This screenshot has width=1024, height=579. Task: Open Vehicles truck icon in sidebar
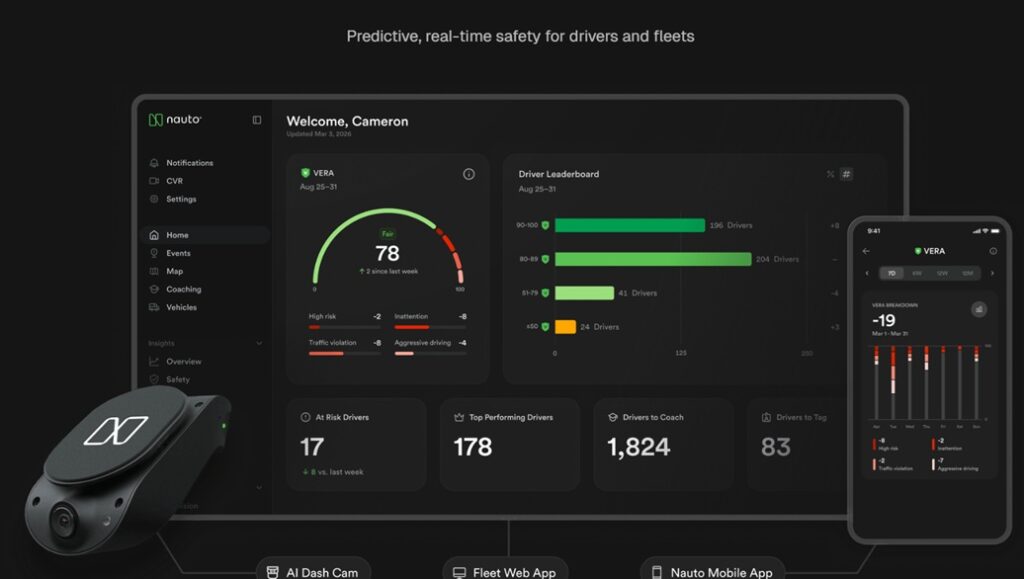(x=154, y=307)
